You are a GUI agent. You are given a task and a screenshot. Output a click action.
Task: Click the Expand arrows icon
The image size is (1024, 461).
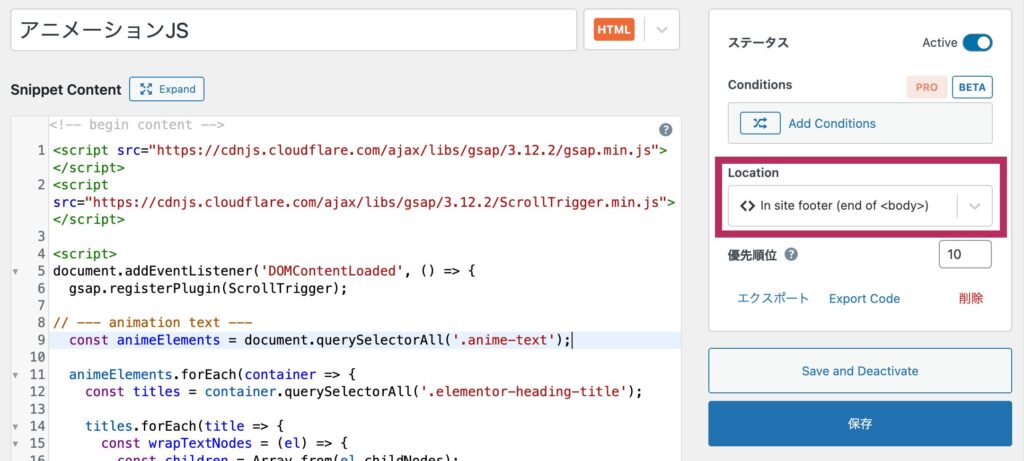(x=146, y=89)
